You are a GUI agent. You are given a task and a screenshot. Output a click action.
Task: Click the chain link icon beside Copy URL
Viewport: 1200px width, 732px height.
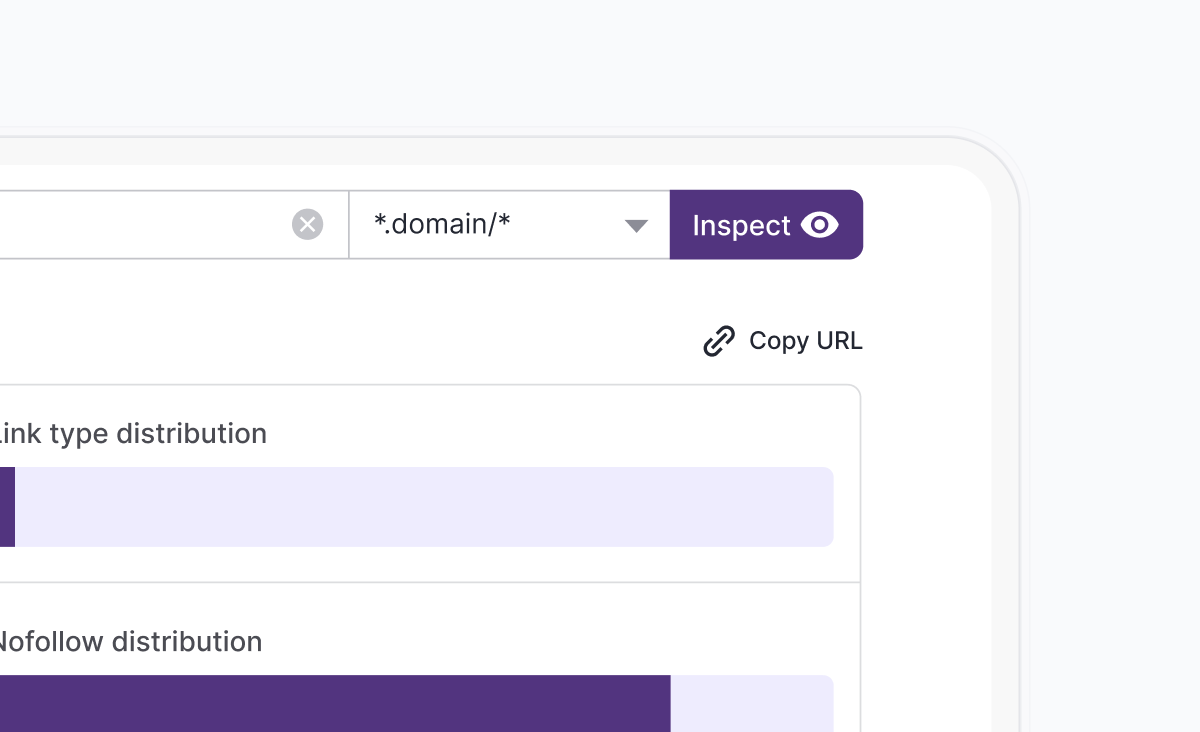[x=719, y=341]
